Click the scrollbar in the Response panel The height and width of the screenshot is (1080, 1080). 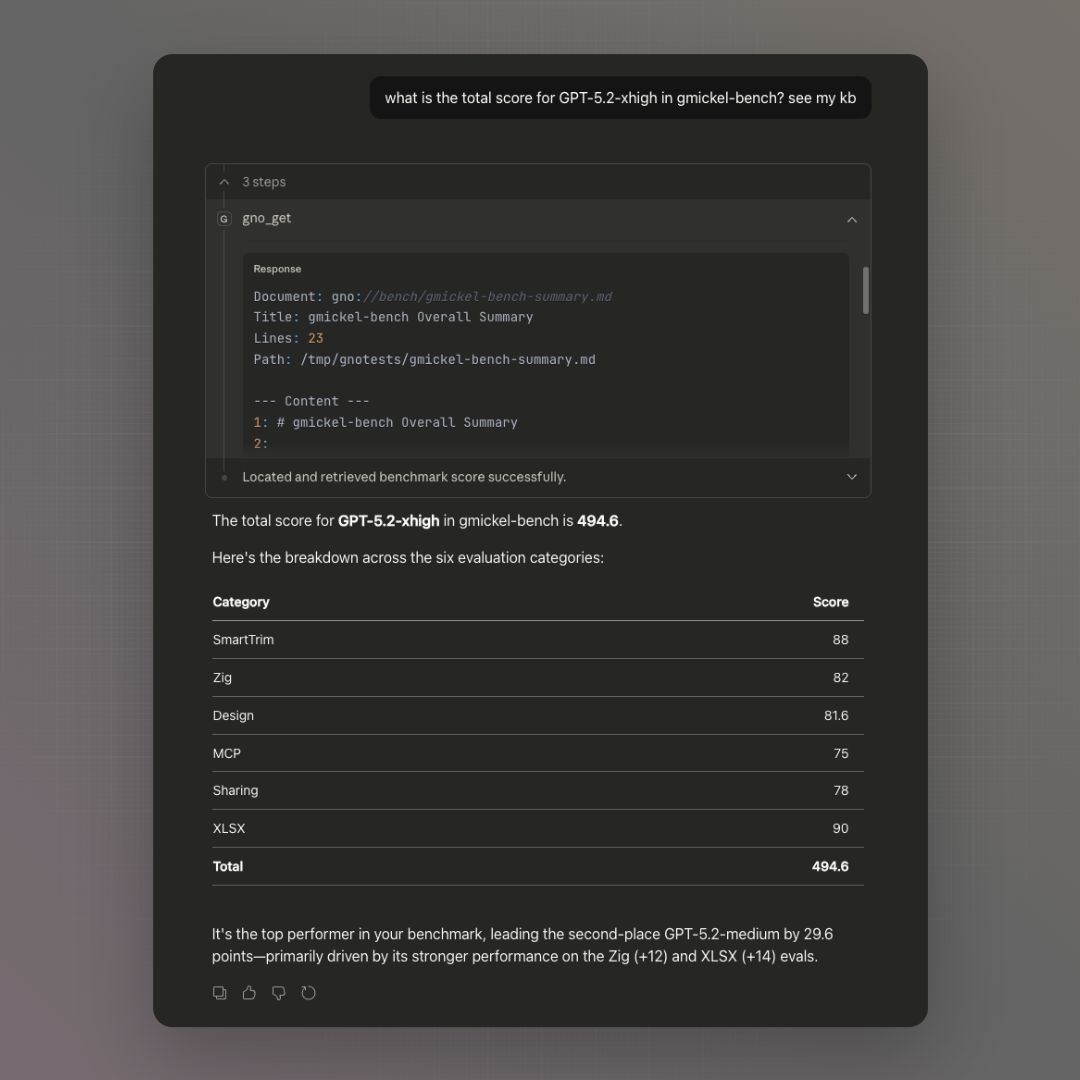[x=865, y=290]
